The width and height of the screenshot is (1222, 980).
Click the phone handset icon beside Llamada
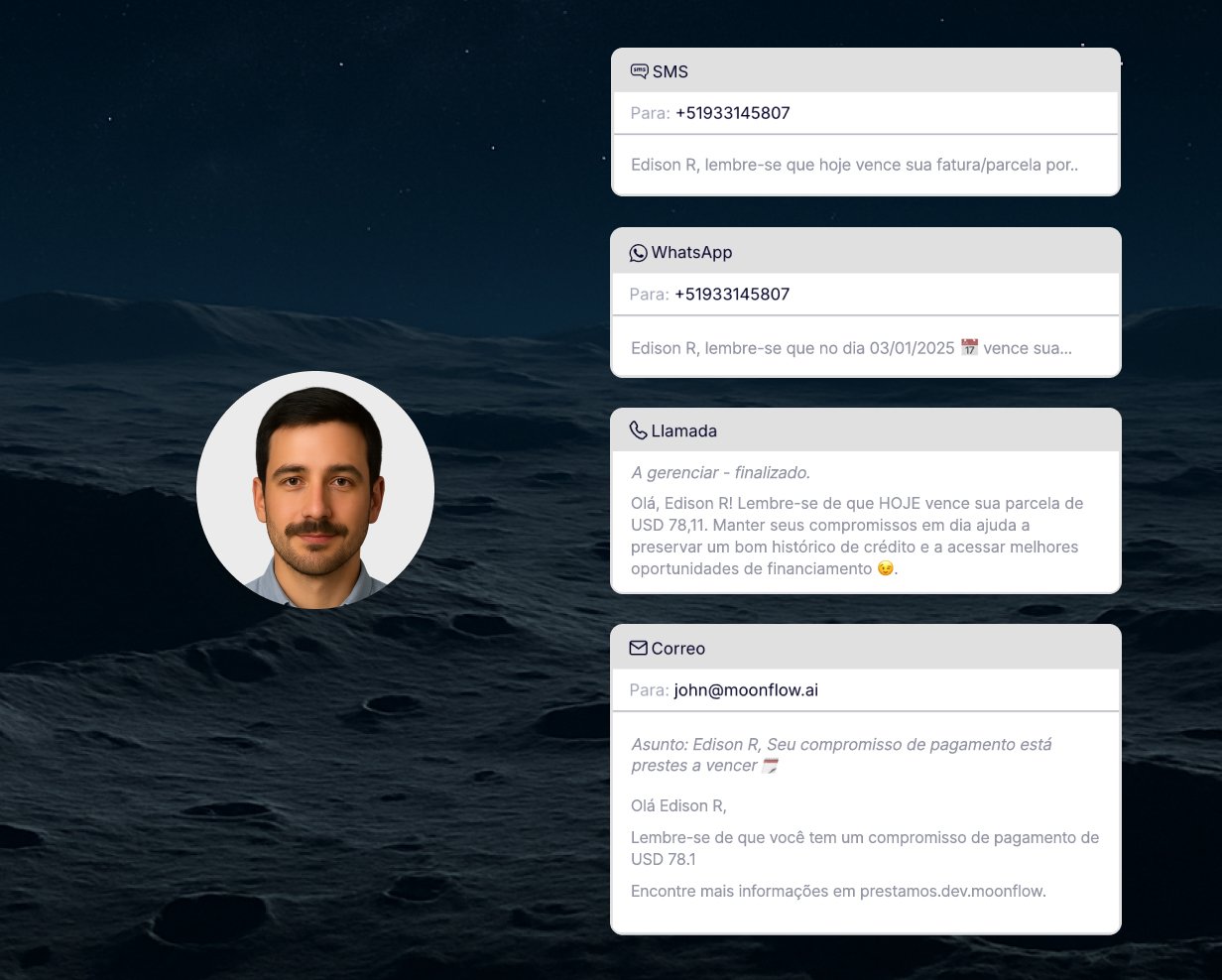638,430
